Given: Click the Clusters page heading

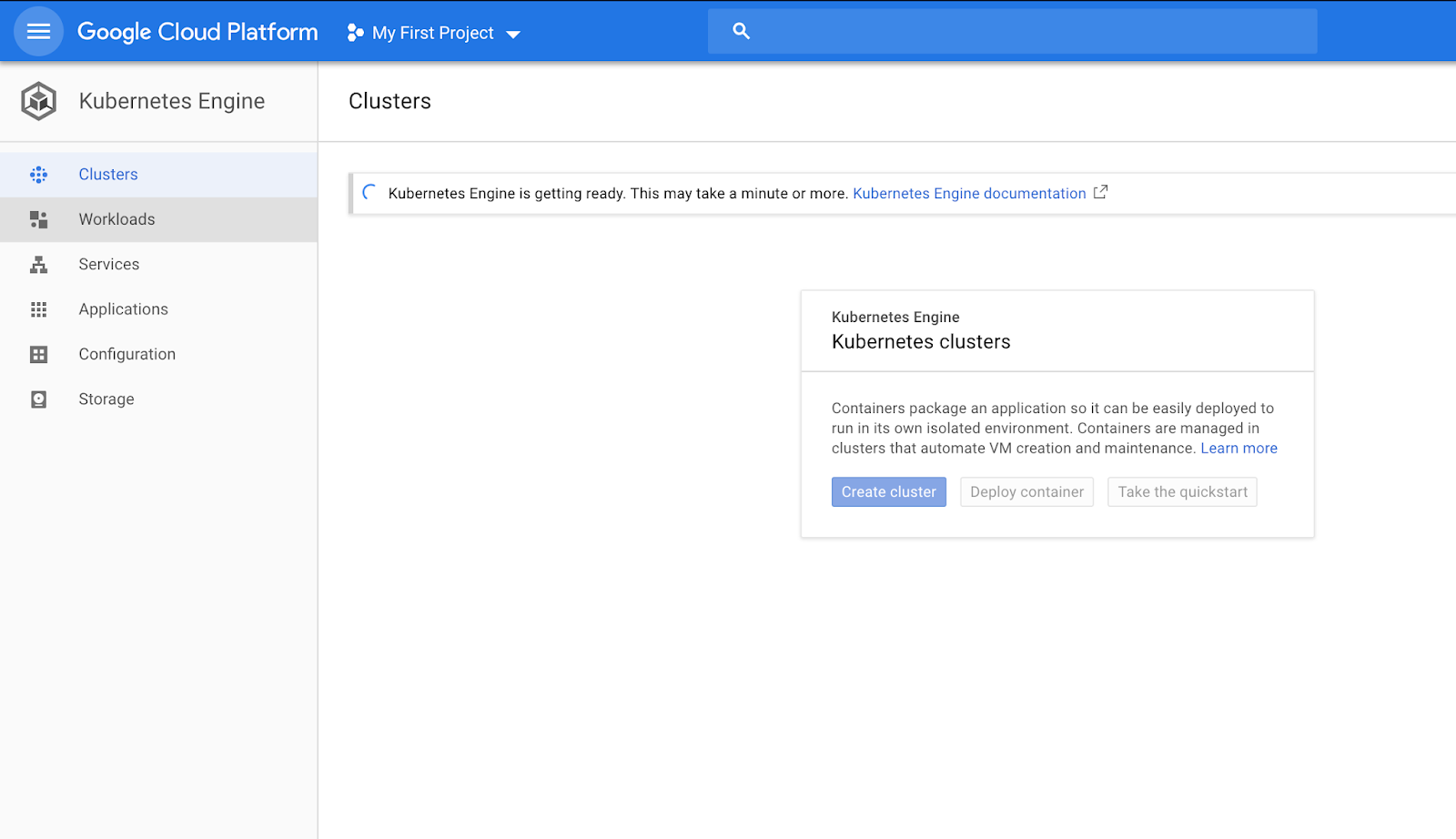Looking at the screenshot, I should (389, 101).
